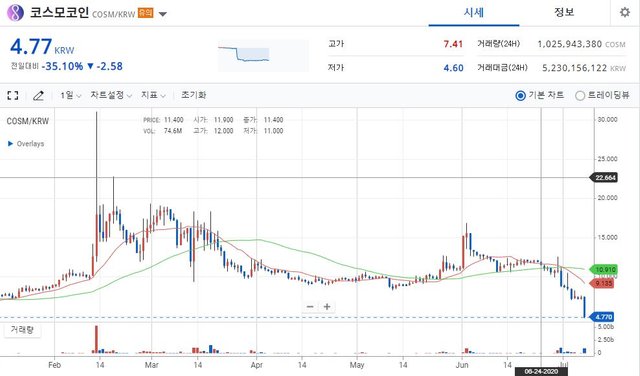Open settings with the gear icon
This screenshot has height=376, width=640.
(x=624, y=12)
